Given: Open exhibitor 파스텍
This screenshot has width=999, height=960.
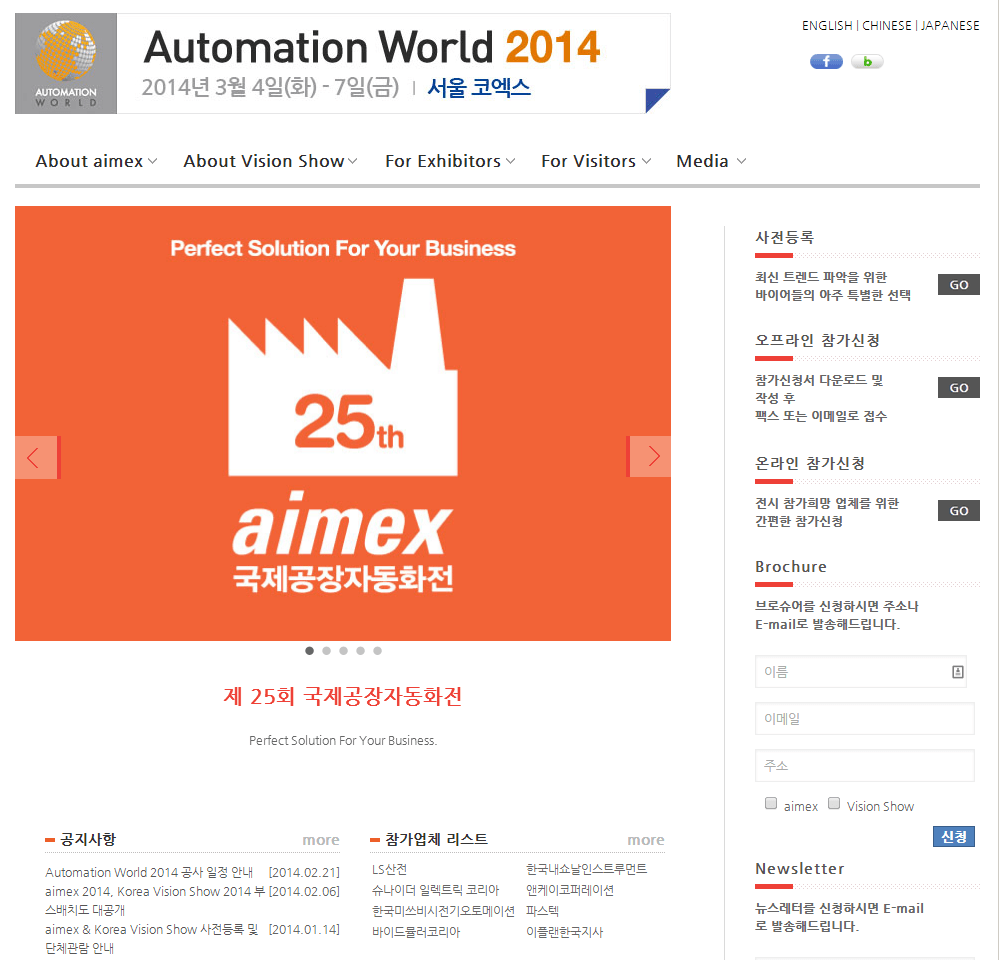Looking at the screenshot, I should click(542, 911).
